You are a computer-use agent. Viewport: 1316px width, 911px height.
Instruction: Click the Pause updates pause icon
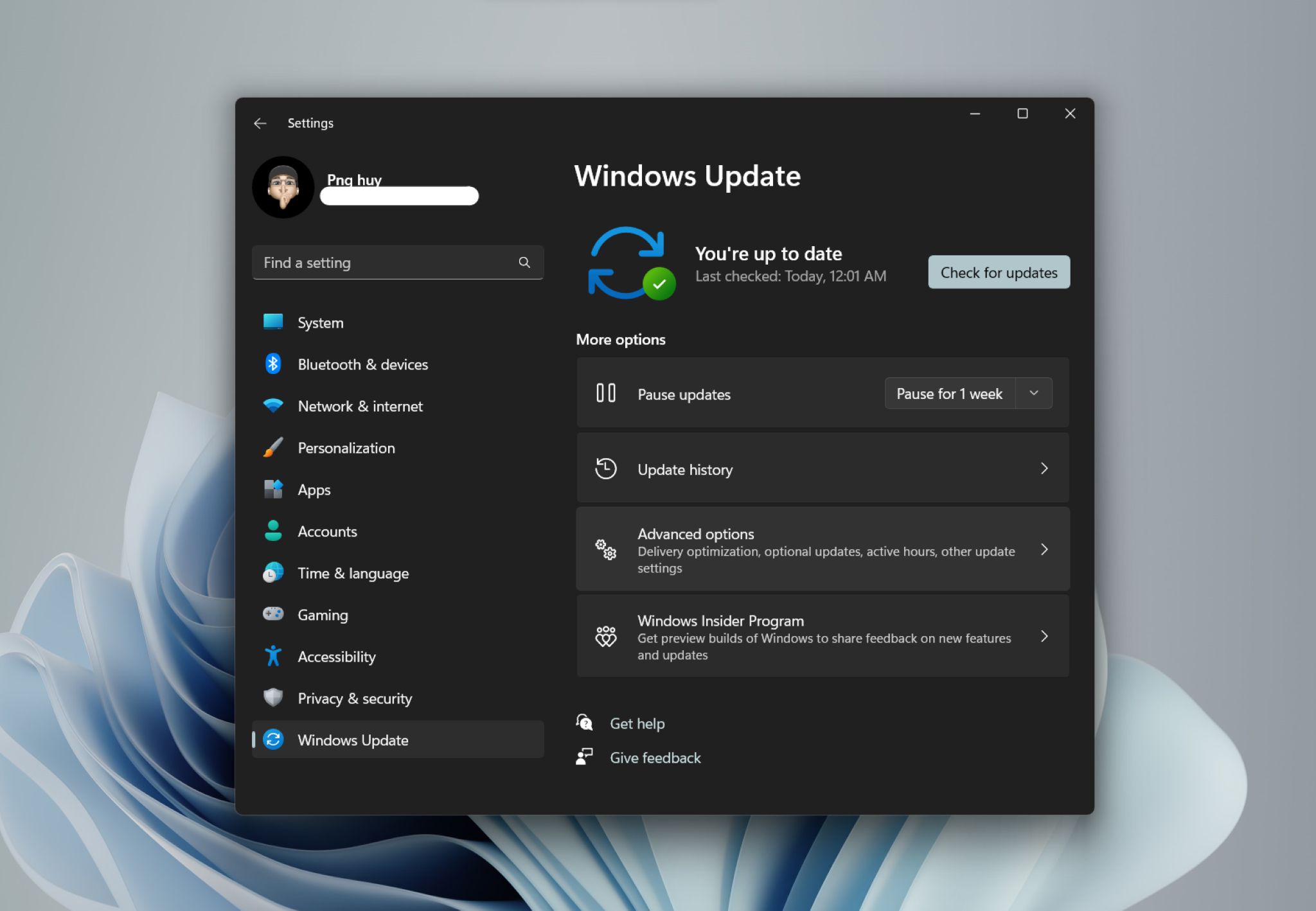click(606, 393)
